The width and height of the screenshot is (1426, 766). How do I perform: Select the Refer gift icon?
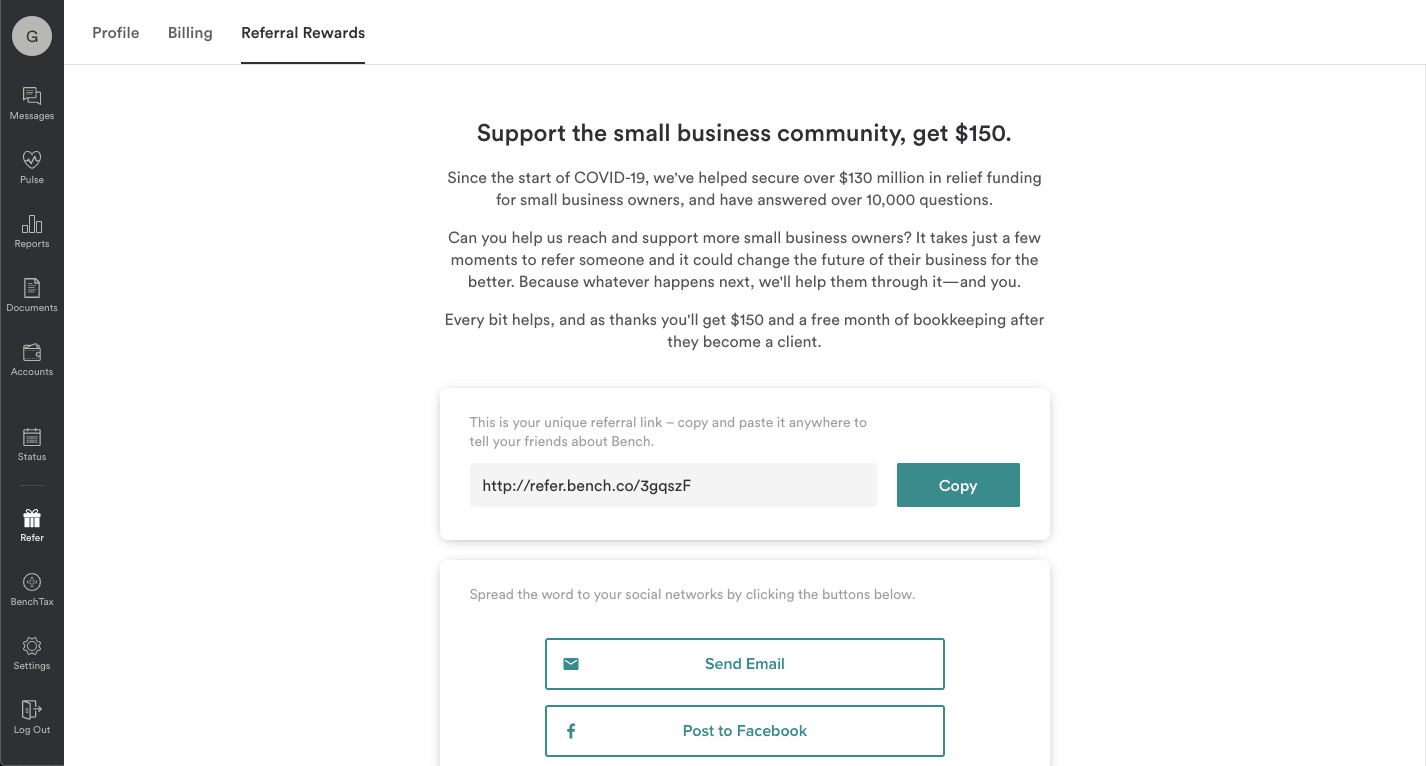pos(32,519)
